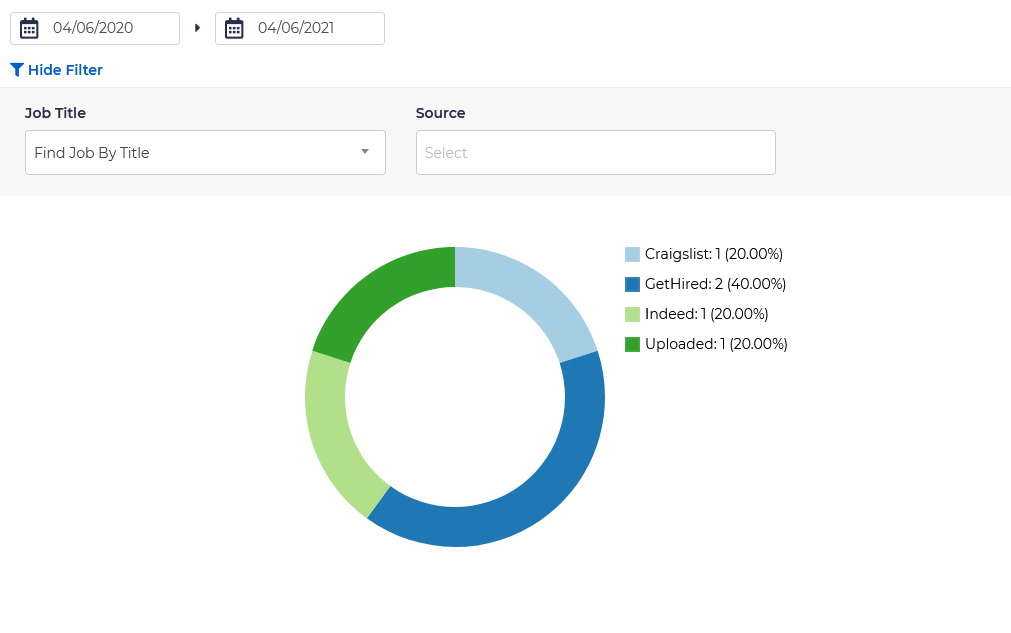The height and width of the screenshot is (633, 1011).
Task: Open the Source select box
Action: click(595, 153)
